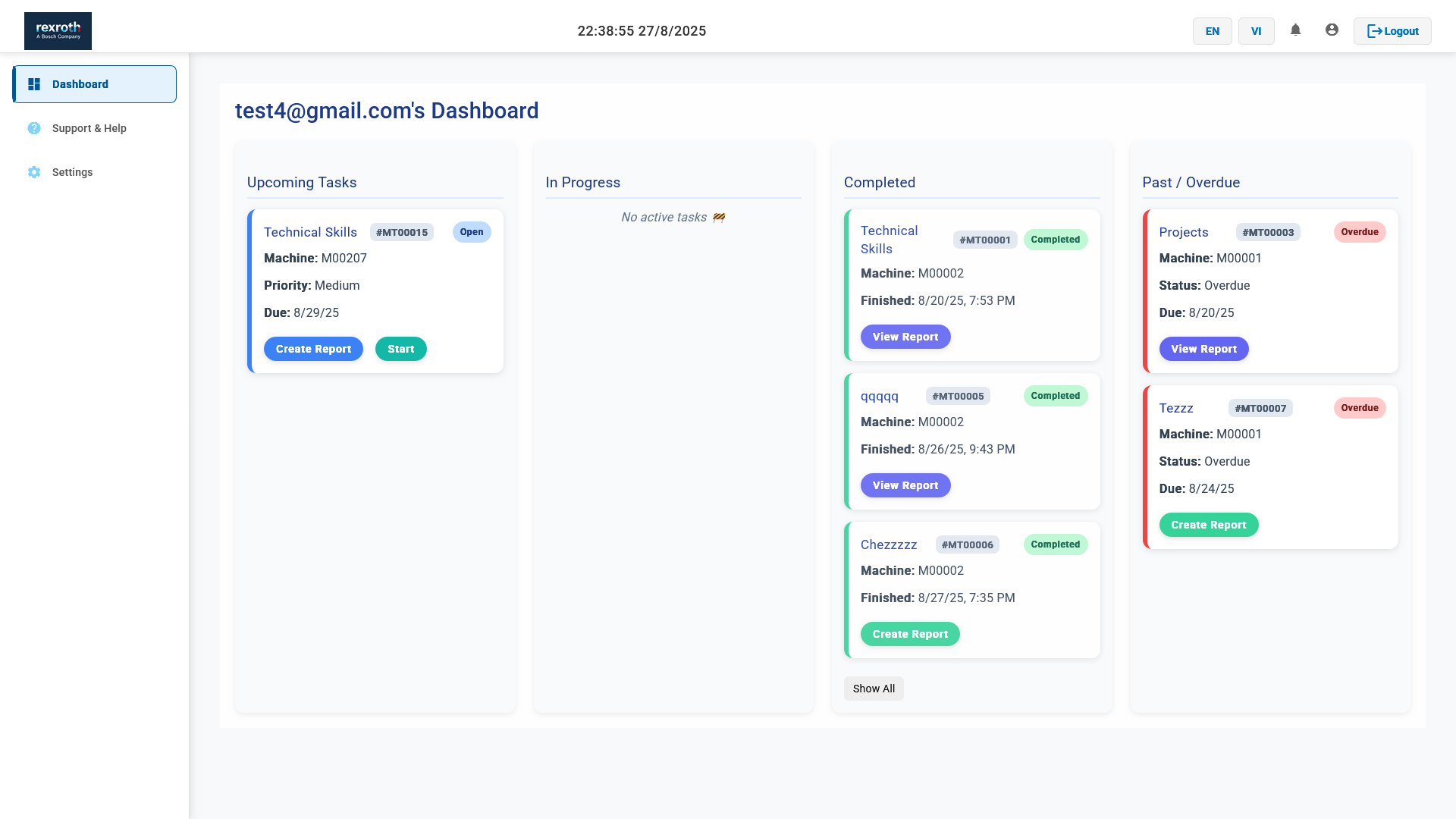This screenshot has height=819, width=1456.
Task: Open Settings menu item
Action: 72,172
